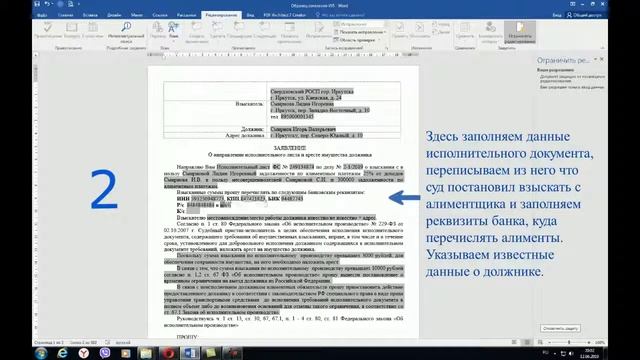This screenshot has height=360, width=640.
Task: Click the page count indicator in status bar
Action: [x=49, y=342]
